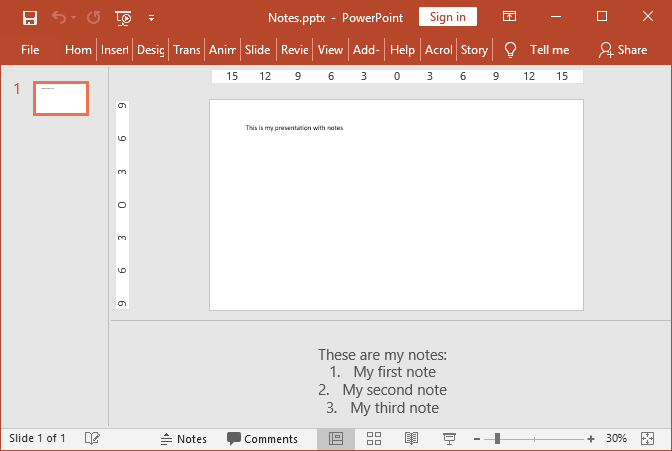Image resolution: width=672 pixels, height=451 pixels.
Task: Click the zoom slider handle
Action: 497,439
